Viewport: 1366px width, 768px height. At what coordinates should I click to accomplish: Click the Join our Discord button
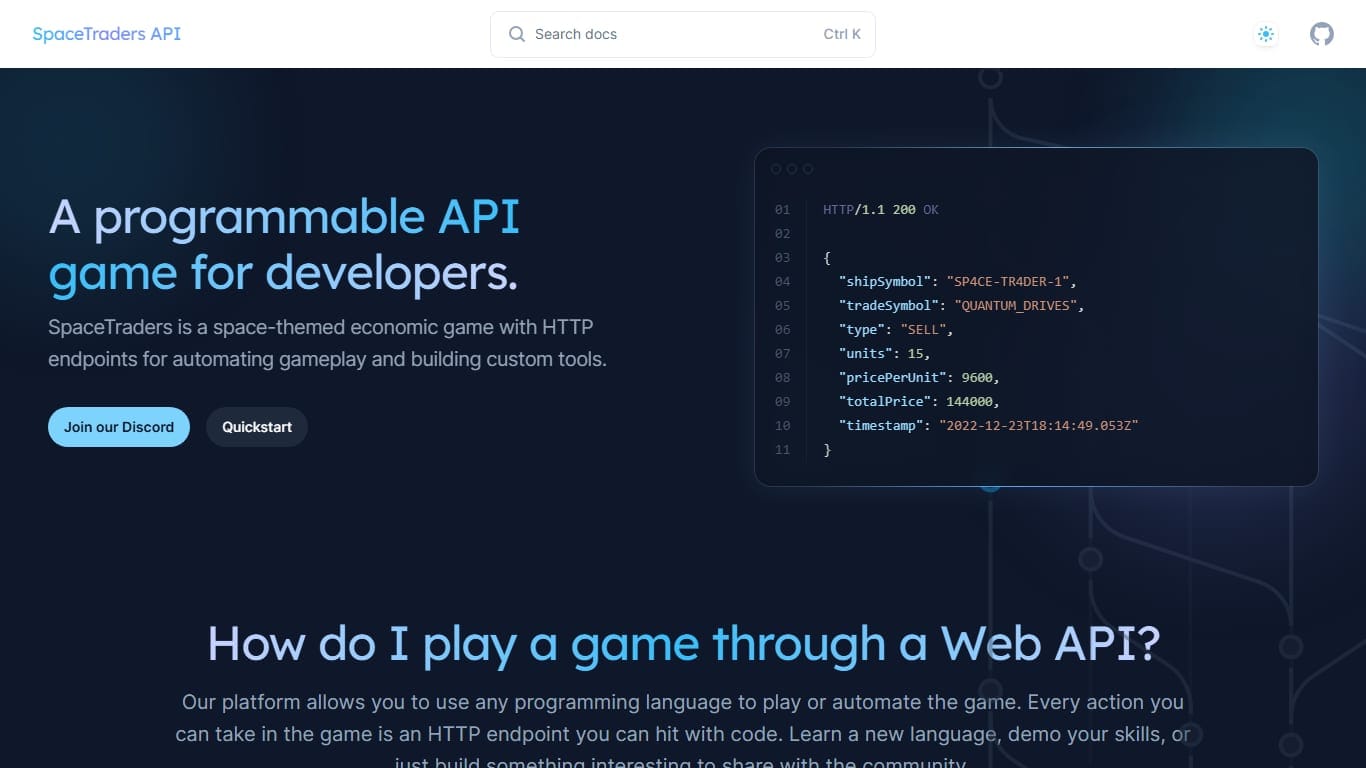pos(119,427)
